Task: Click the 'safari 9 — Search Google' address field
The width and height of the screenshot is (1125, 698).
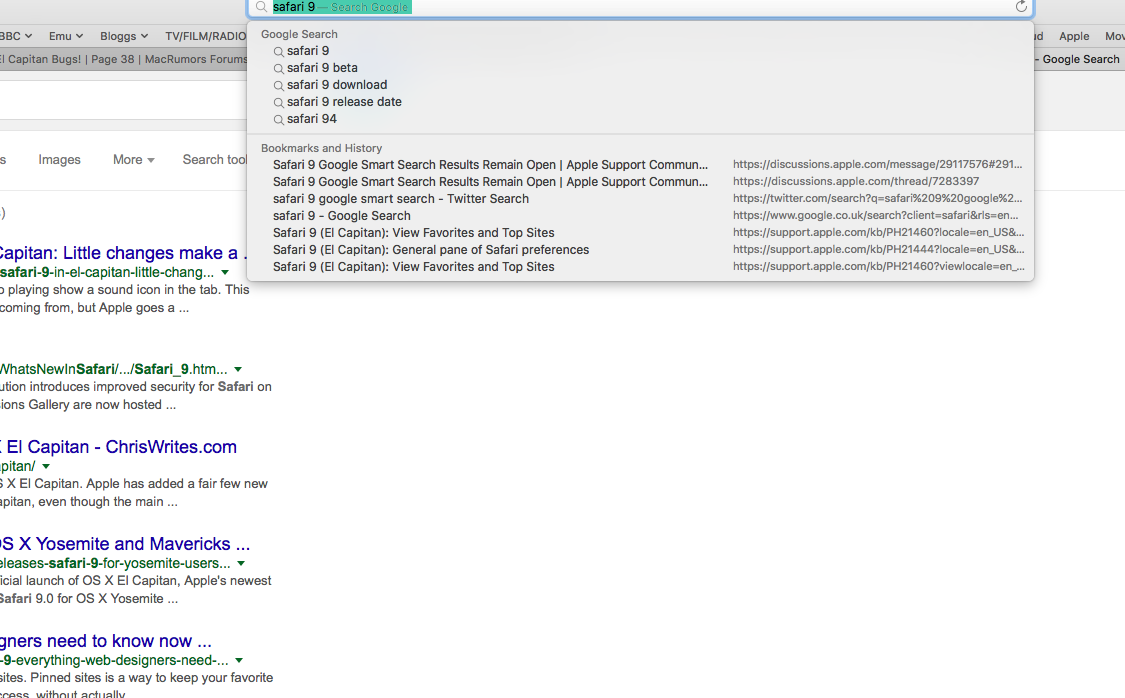Action: tap(640, 7)
